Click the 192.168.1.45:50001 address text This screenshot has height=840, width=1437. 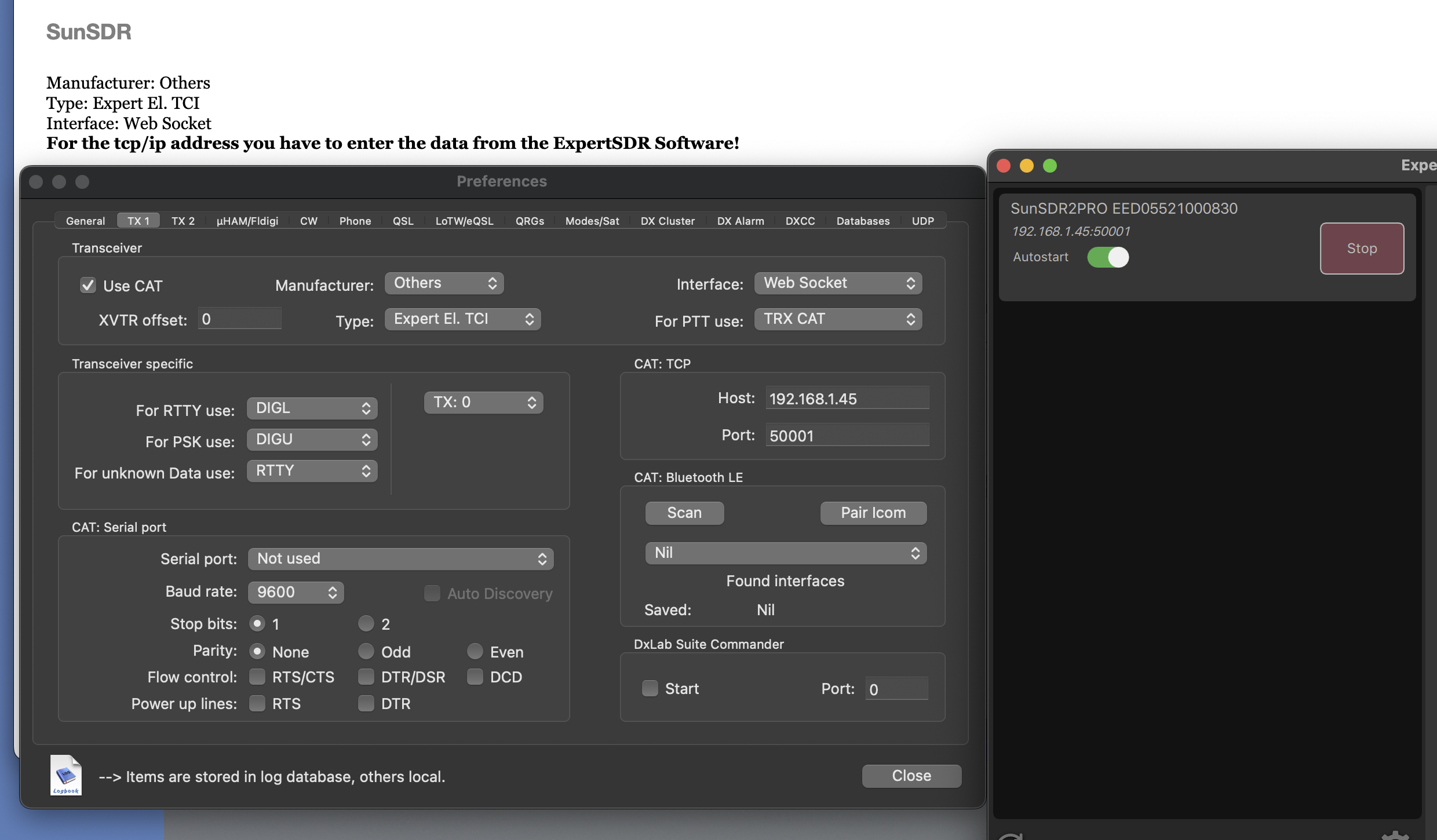coord(1071,231)
